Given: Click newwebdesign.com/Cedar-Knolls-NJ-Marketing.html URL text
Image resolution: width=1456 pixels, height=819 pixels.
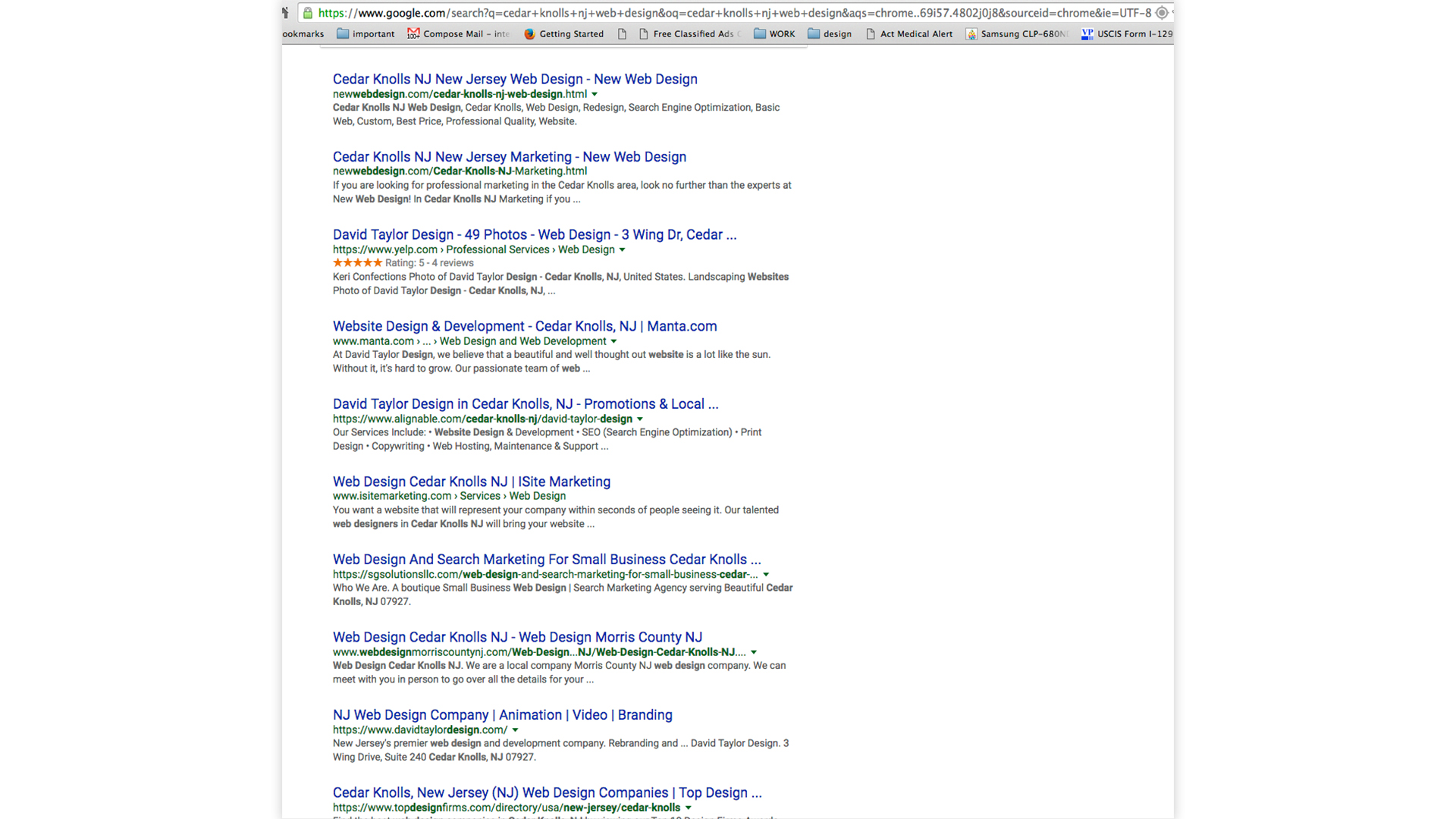Looking at the screenshot, I should [460, 171].
